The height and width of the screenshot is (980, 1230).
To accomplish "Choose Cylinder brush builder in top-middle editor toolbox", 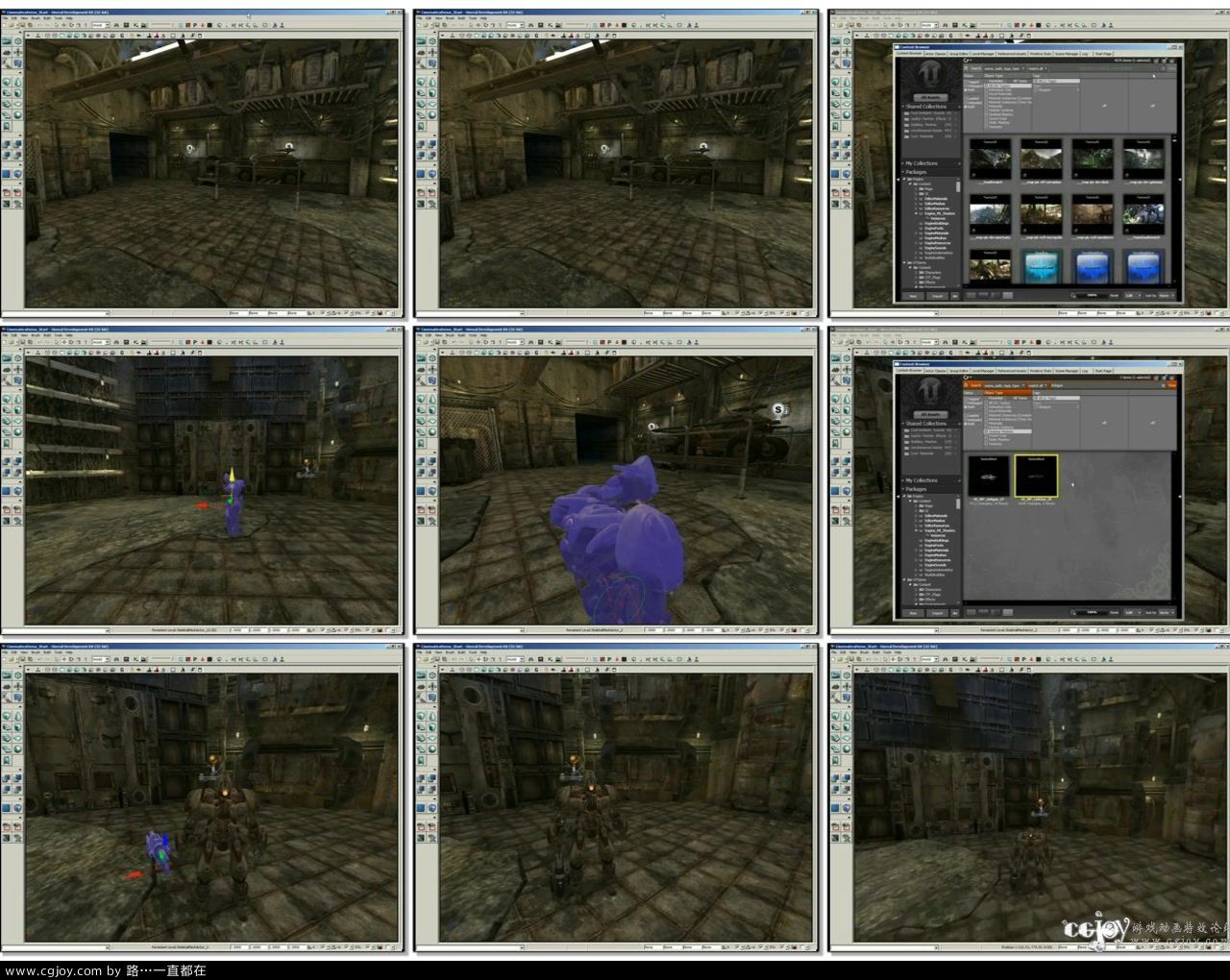I will click(x=432, y=93).
